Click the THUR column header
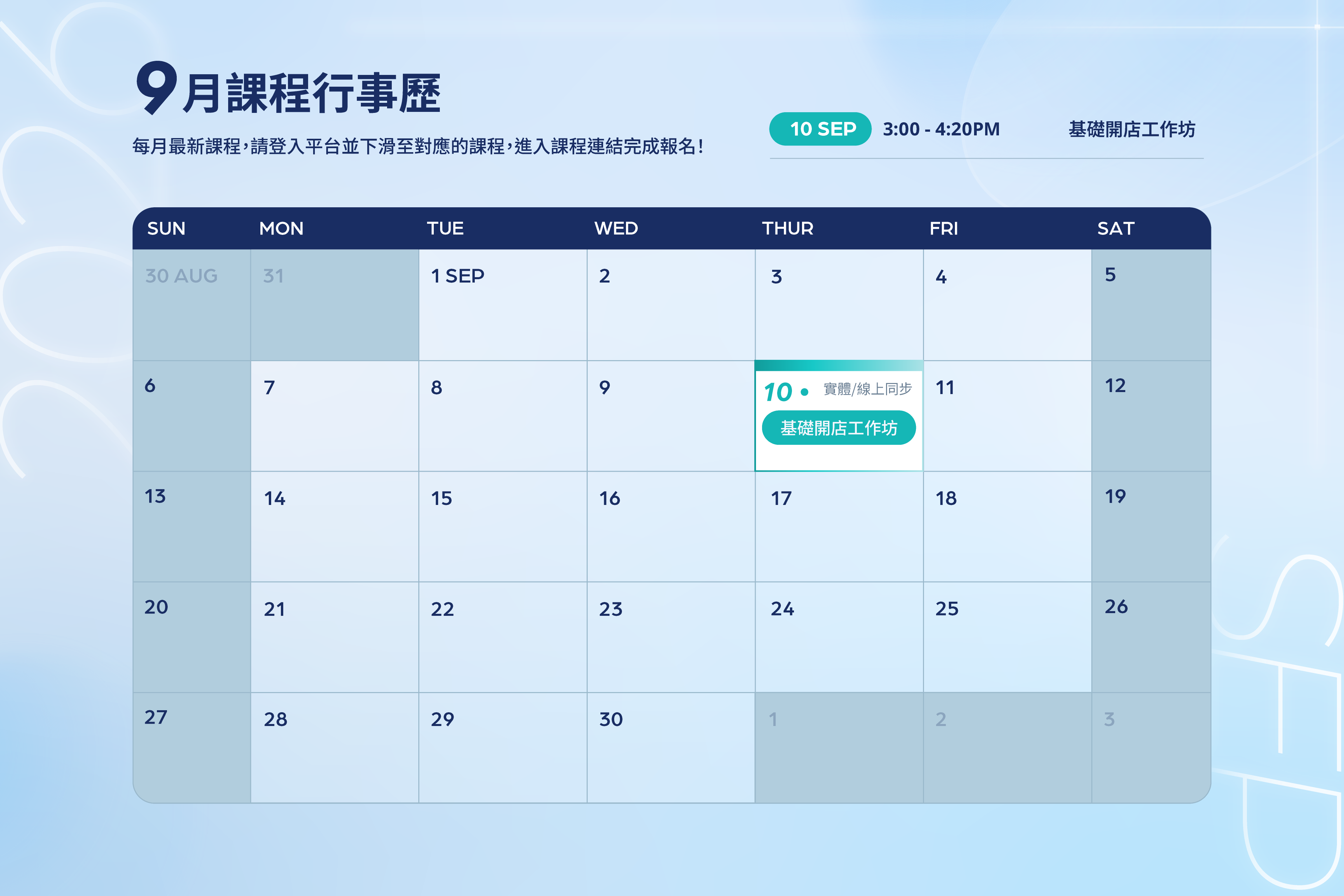1344x896 pixels. [788, 228]
